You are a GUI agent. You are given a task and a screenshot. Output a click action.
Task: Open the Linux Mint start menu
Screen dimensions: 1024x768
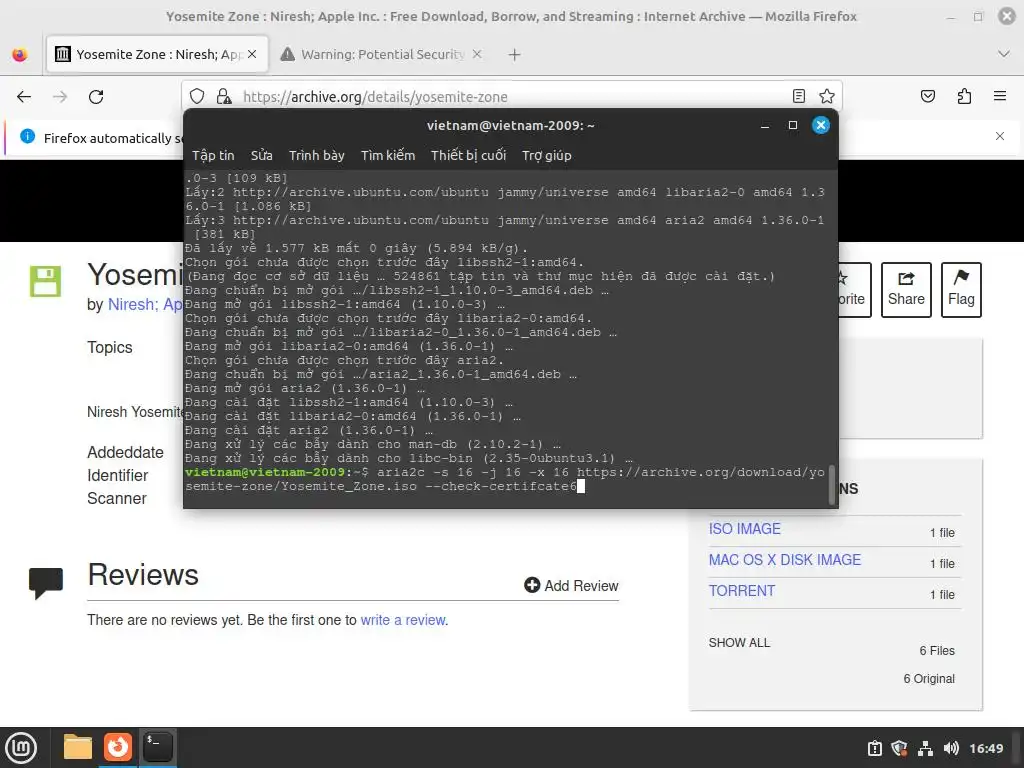point(21,748)
